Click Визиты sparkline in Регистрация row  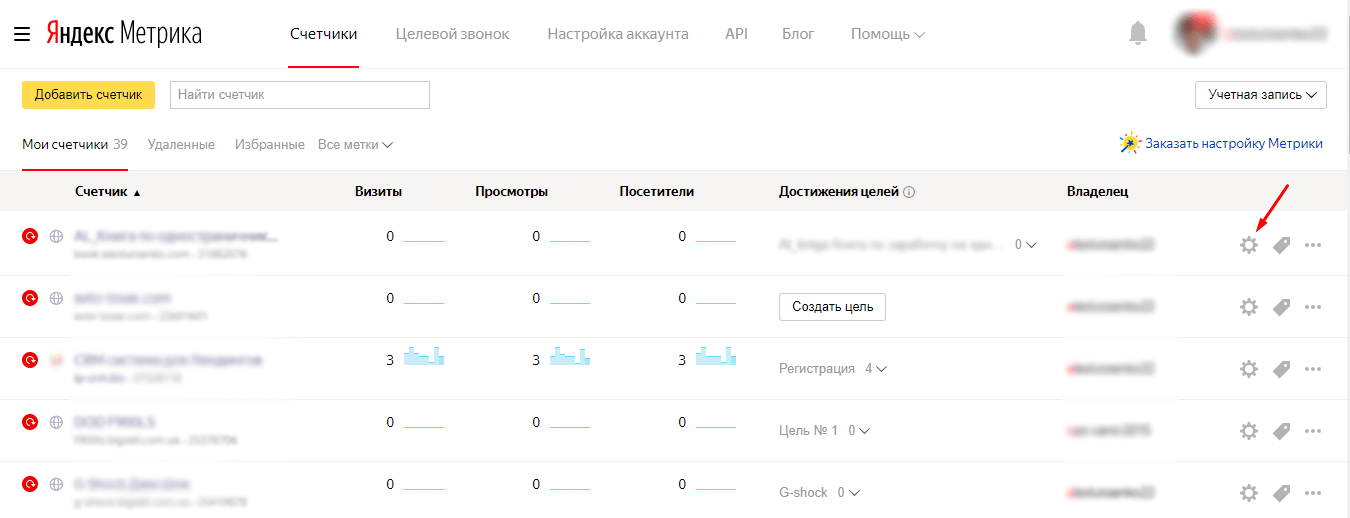pos(424,356)
